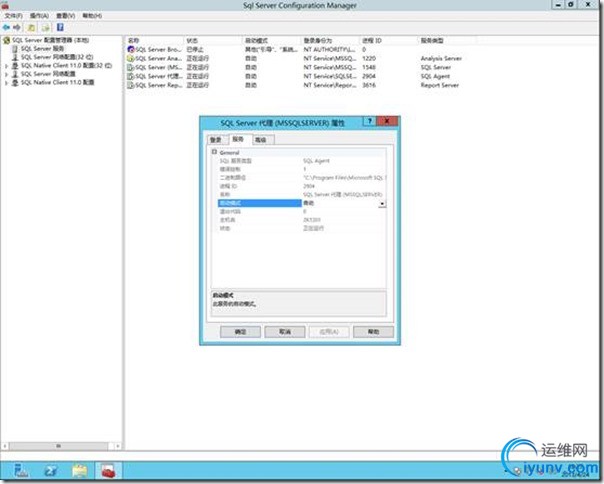604x484 pixels.
Task: Click the tree pane scrollbar left arrow
Action: tap(5, 446)
